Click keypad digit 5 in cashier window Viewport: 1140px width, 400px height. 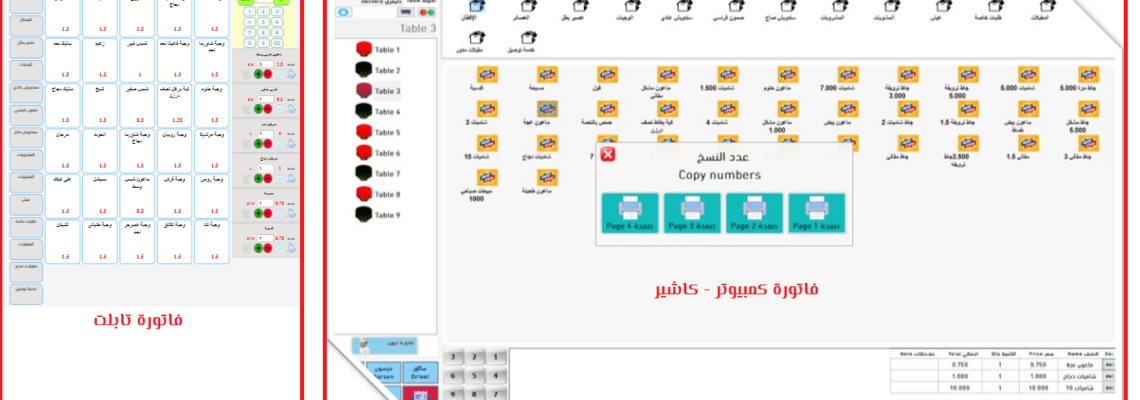[475, 375]
